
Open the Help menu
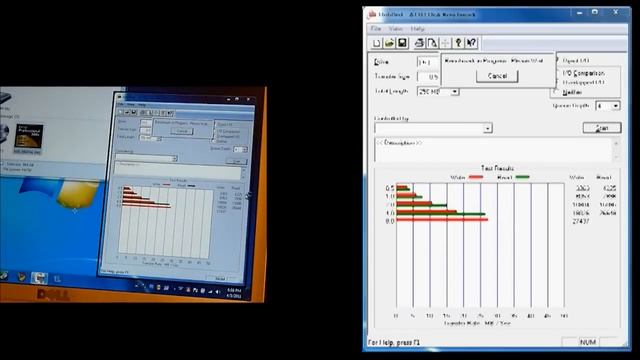click(x=418, y=29)
